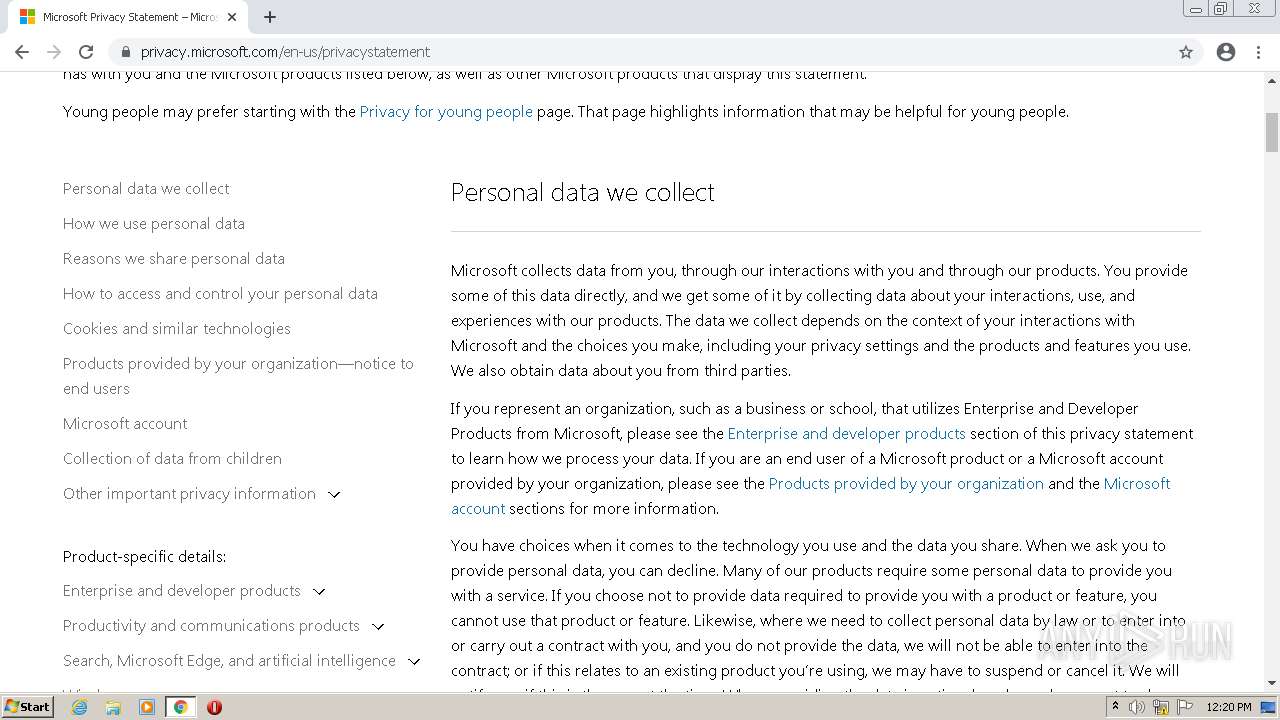
Task: Bookmark this page with star icon
Action: click(1186, 52)
